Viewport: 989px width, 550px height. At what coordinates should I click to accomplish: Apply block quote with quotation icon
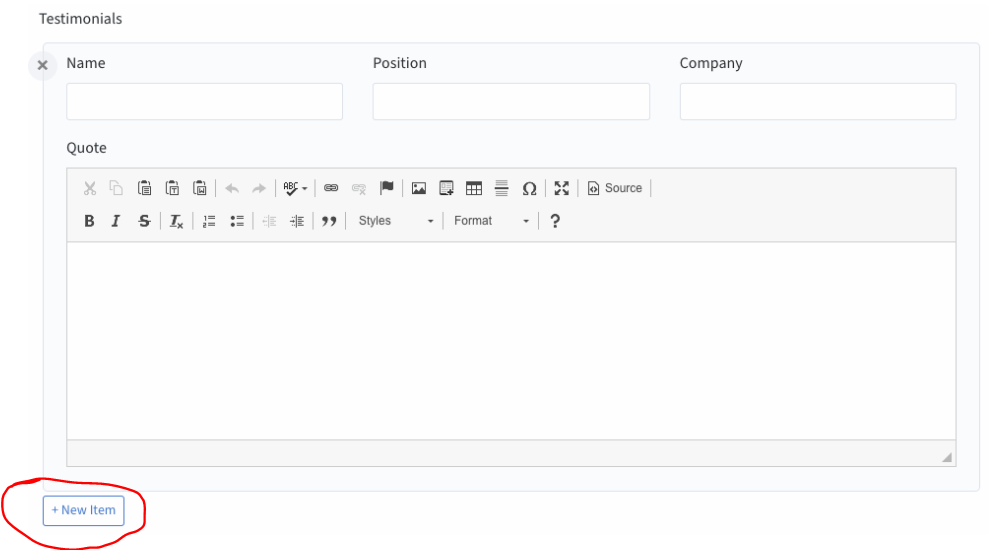coord(329,221)
